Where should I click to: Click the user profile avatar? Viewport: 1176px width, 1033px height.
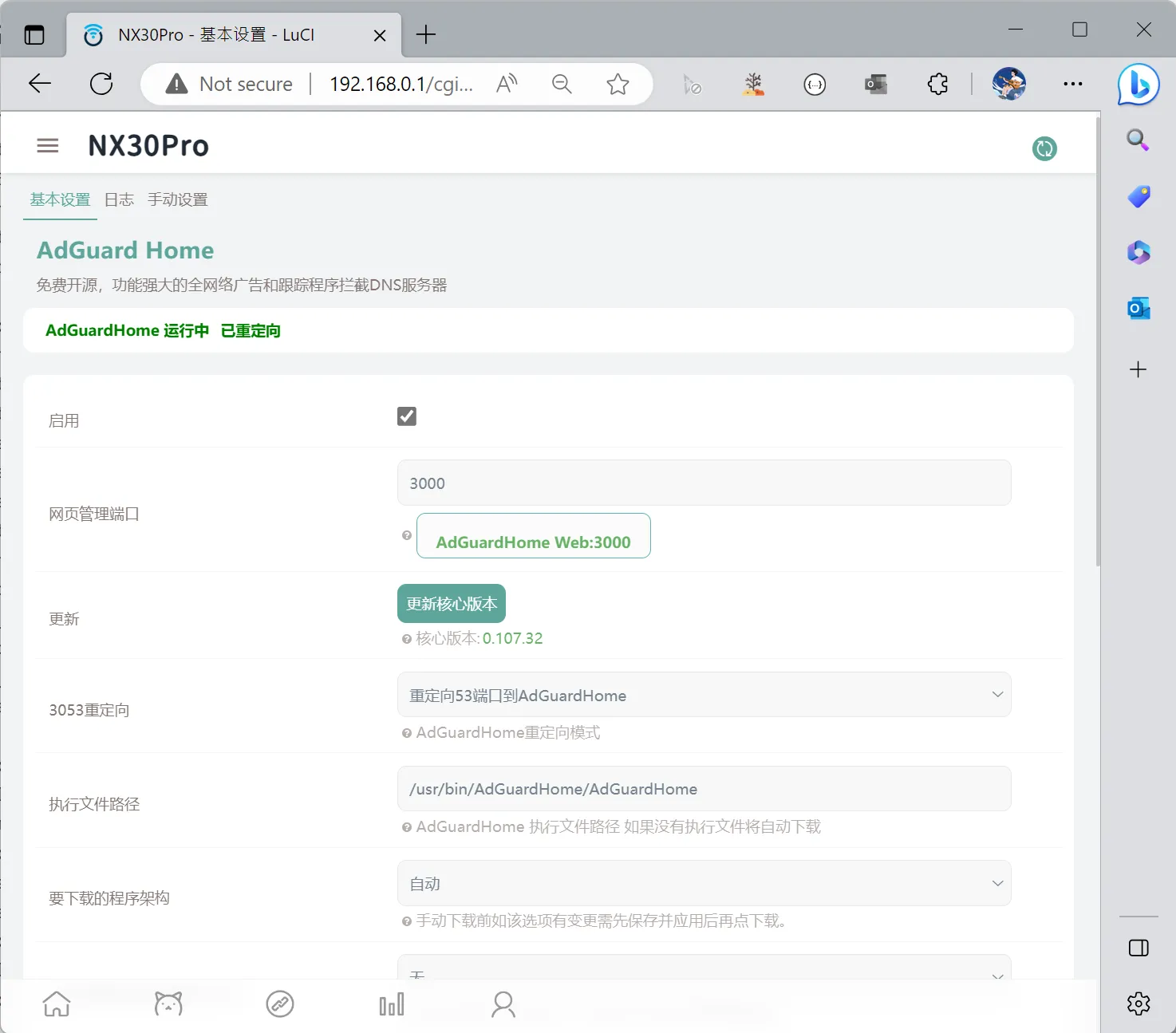pos(1009,84)
